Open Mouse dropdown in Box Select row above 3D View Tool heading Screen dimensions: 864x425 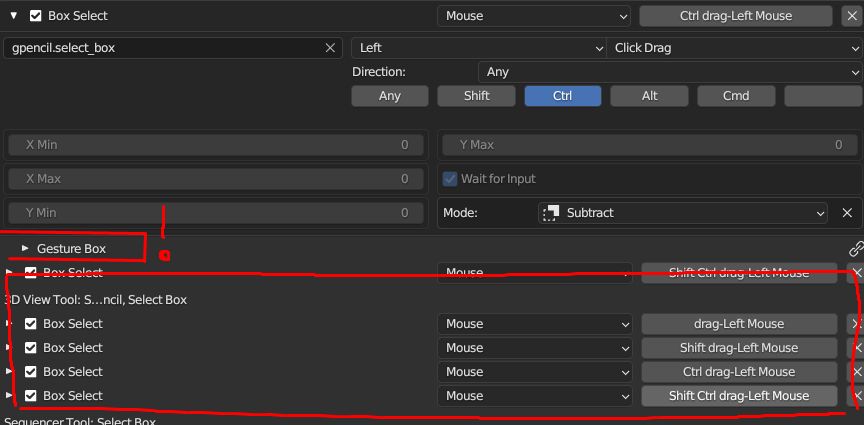pyautogui.click(x=534, y=272)
